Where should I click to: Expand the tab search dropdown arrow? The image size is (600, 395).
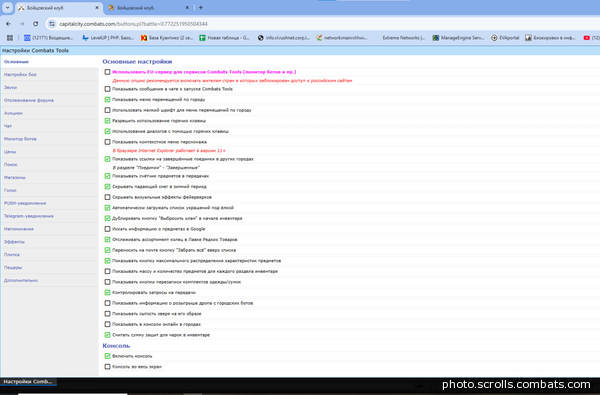point(7,8)
